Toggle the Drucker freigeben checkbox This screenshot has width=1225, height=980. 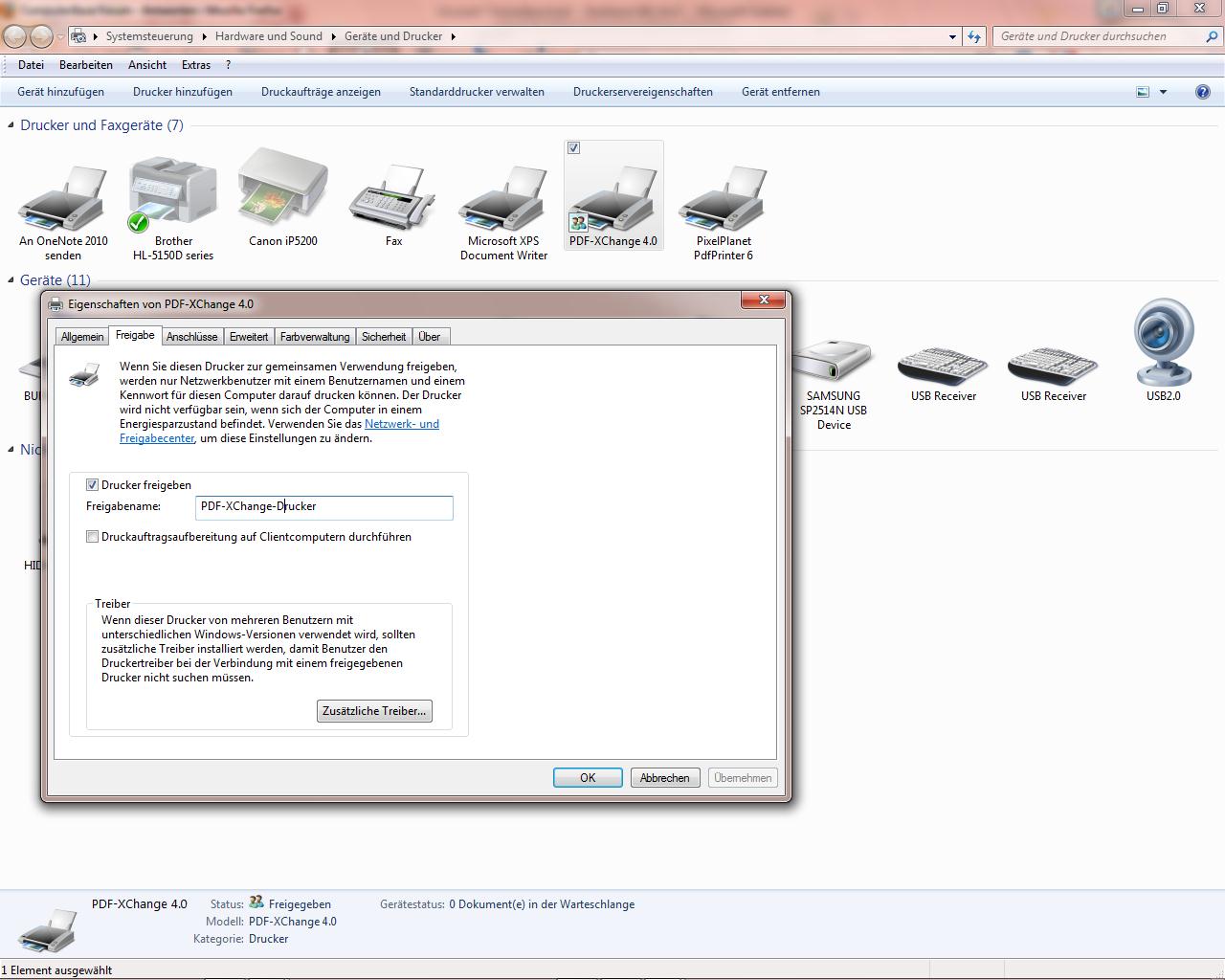coord(93,485)
